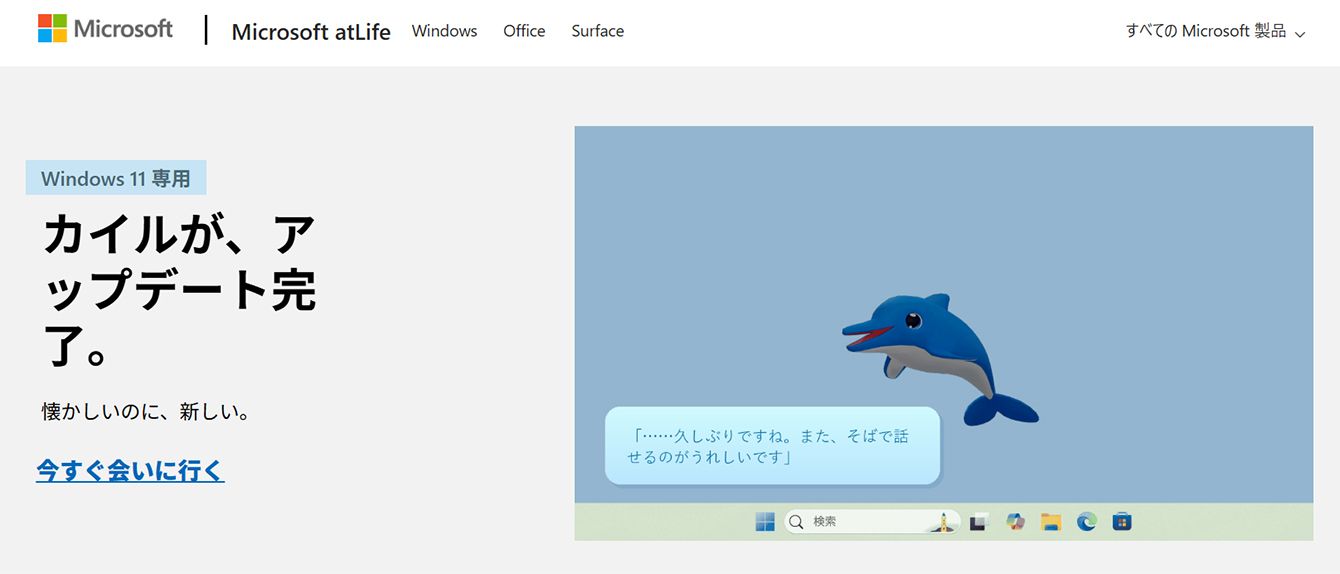Screen dimensions: 1340x574
Task: Click the Copilot icon in hero taskbar
Action: pyautogui.click(x=1015, y=521)
